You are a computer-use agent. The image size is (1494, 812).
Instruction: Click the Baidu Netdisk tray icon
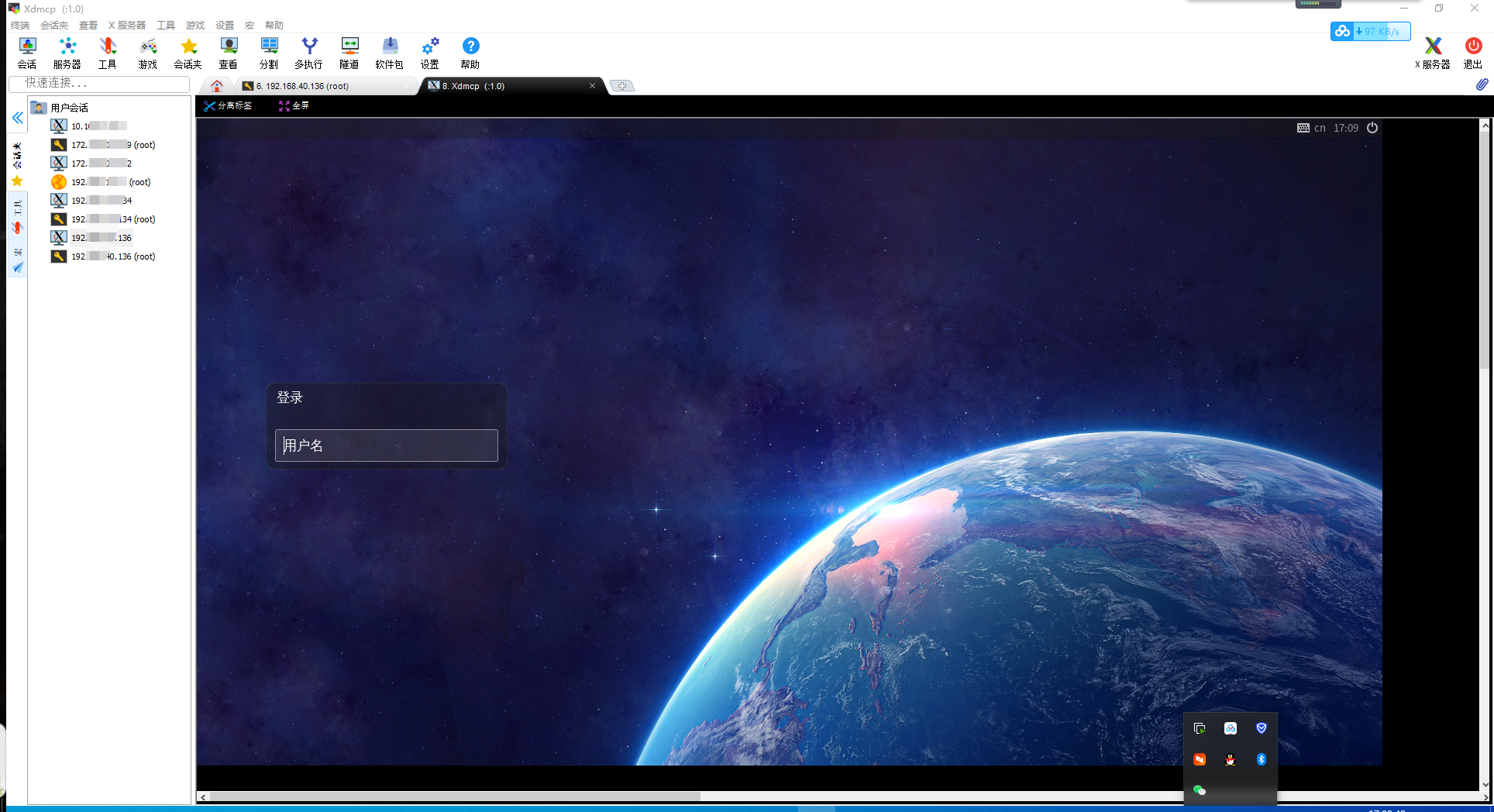coord(1231,728)
